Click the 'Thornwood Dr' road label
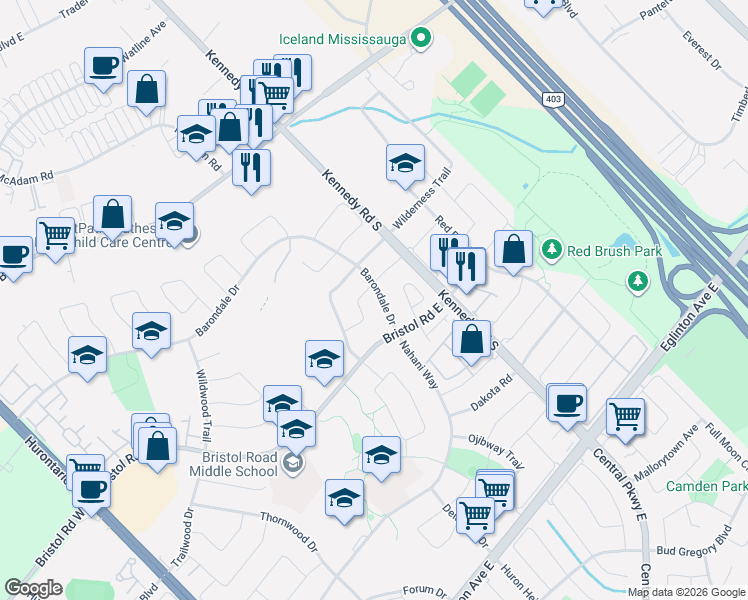This screenshot has height=600, width=748. tap(289, 532)
